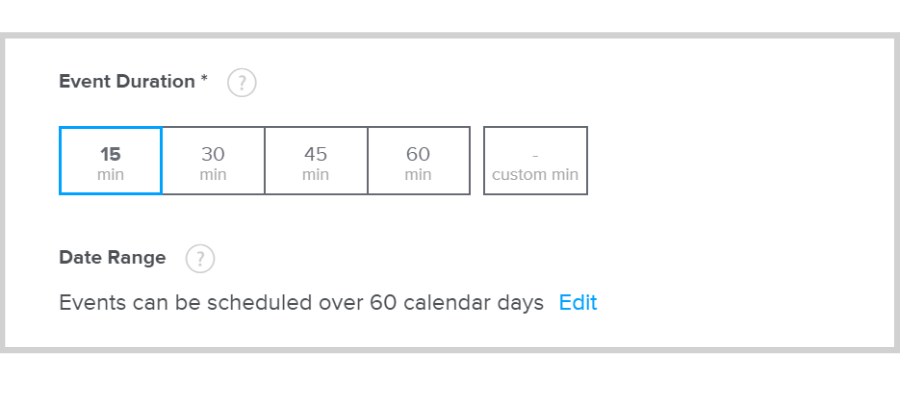The image size is (900, 407).
Task: Select the forty-five minute duration
Action: pyautogui.click(x=316, y=161)
